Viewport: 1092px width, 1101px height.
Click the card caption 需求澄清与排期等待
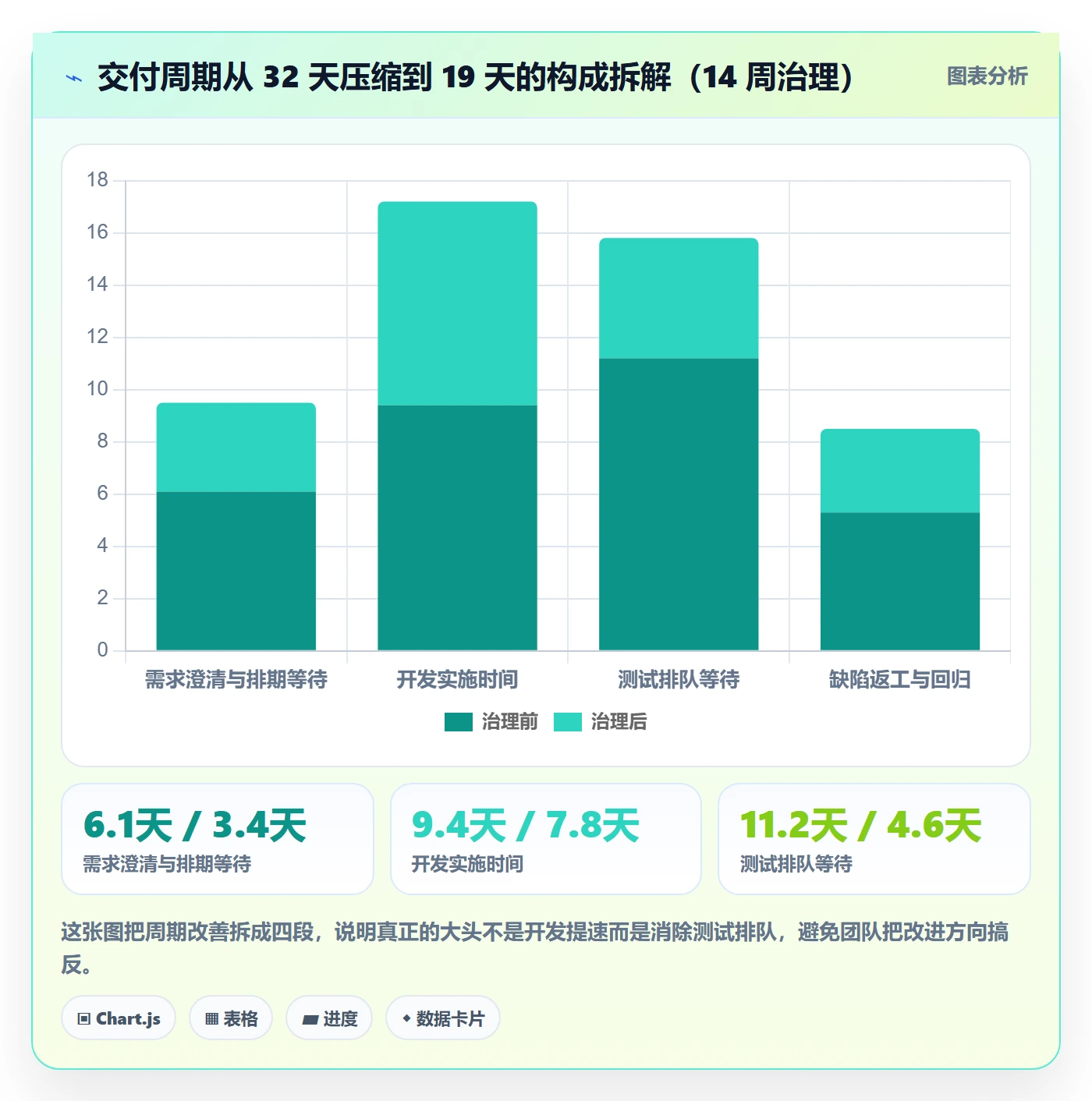point(167,864)
